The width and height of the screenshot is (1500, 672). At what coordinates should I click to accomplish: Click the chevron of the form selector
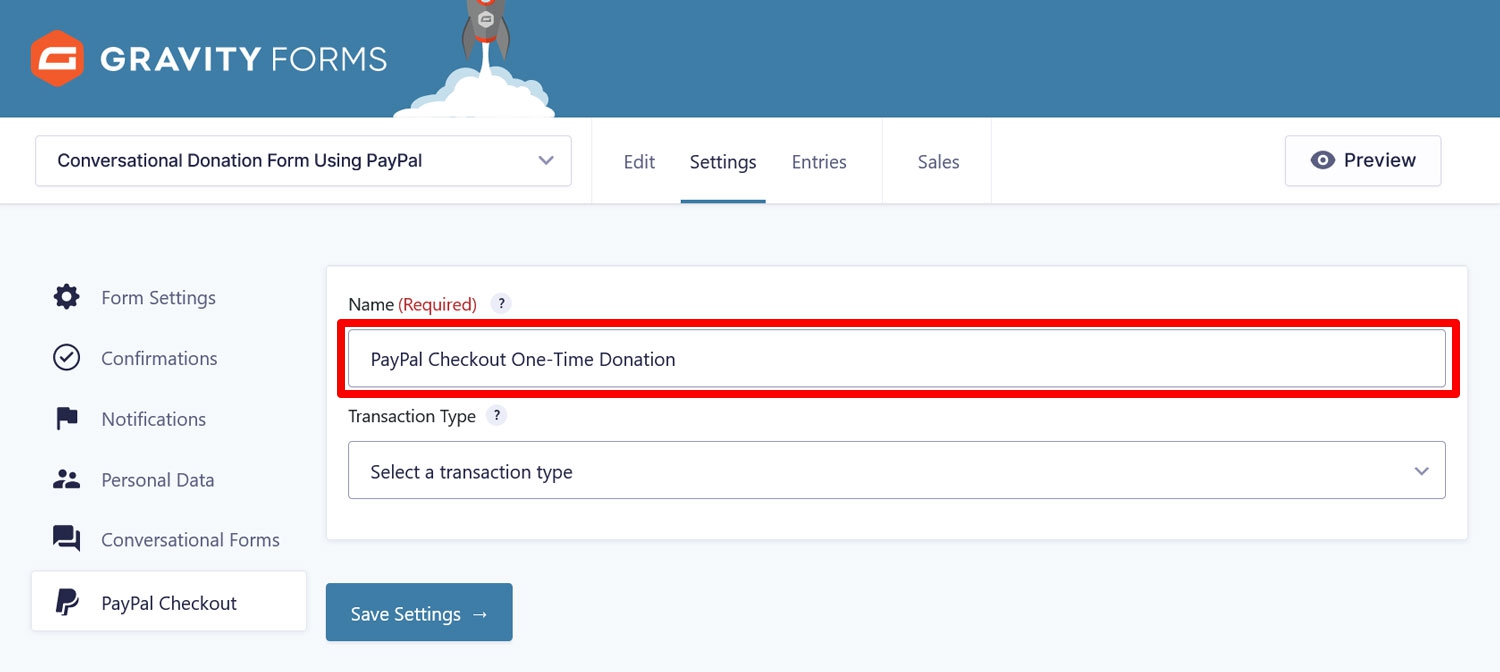coord(546,160)
